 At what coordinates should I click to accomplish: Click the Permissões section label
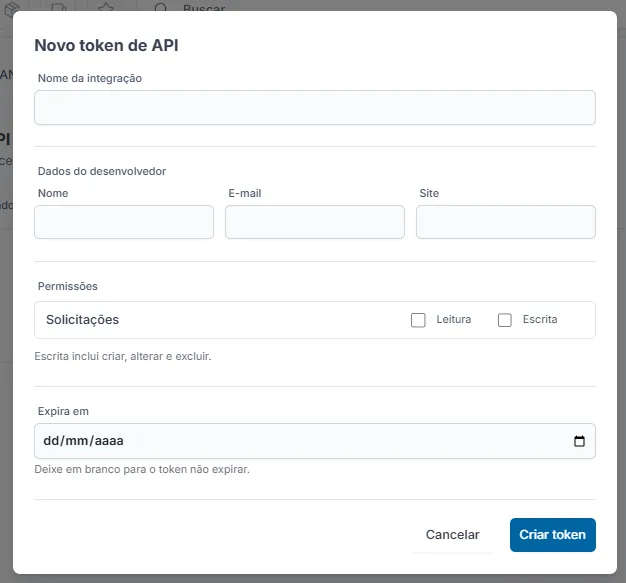pyautogui.click(x=67, y=286)
